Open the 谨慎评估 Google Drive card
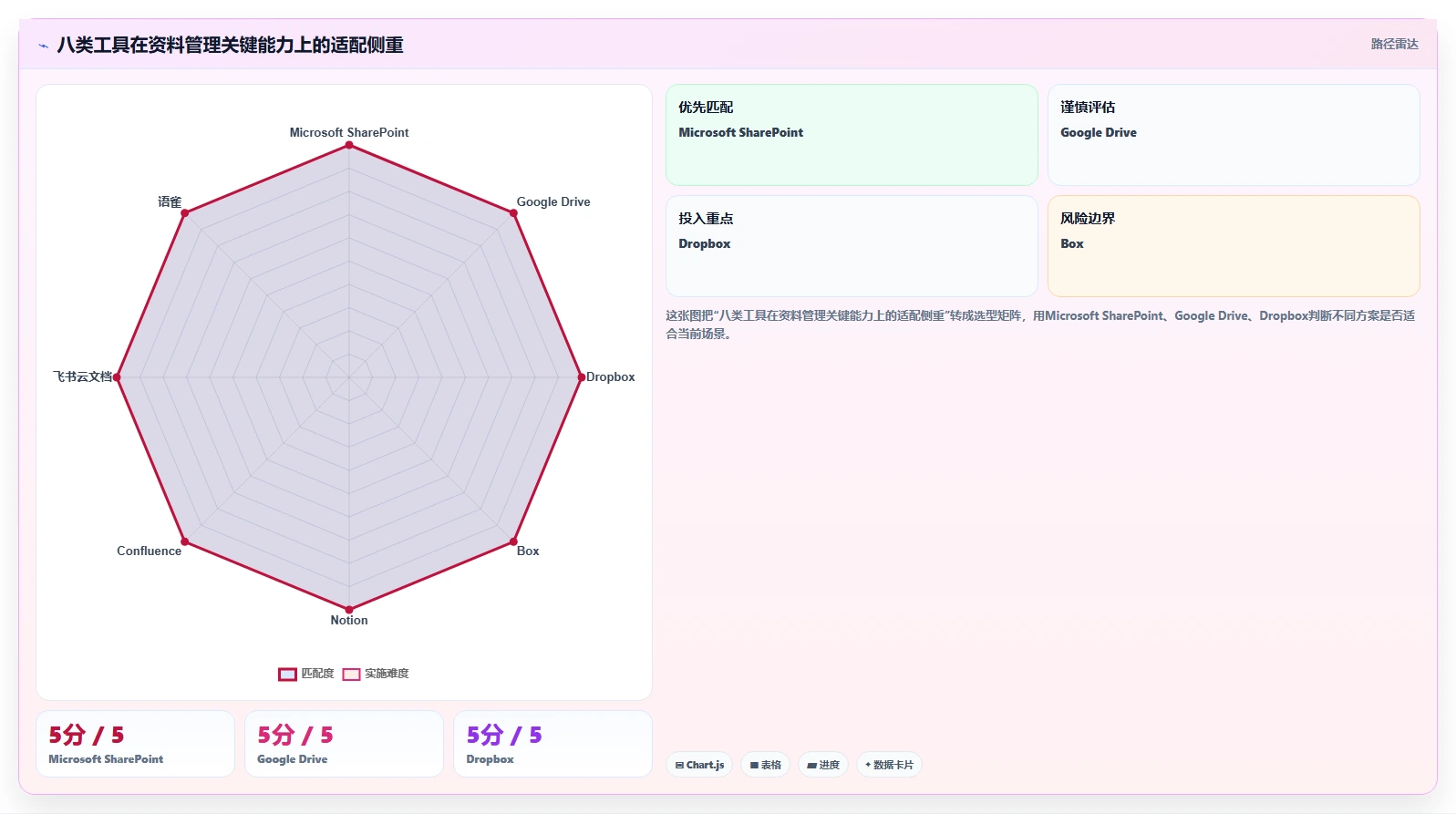This screenshot has height=814, width=1456. click(1234, 135)
